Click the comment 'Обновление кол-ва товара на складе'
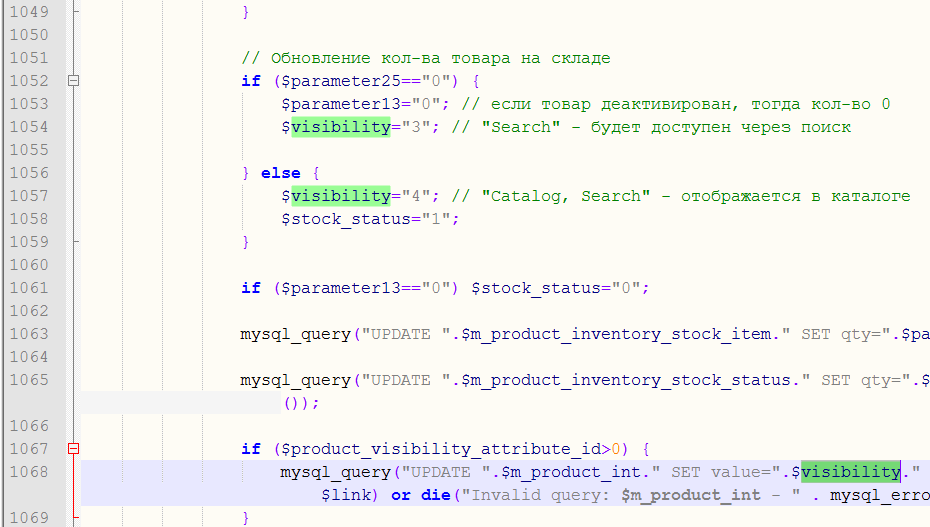930x527 pixels. click(441, 58)
